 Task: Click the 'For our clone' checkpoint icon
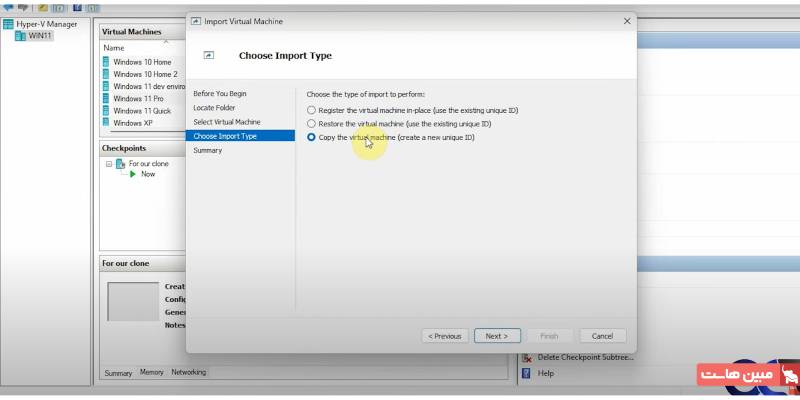pos(120,164)
